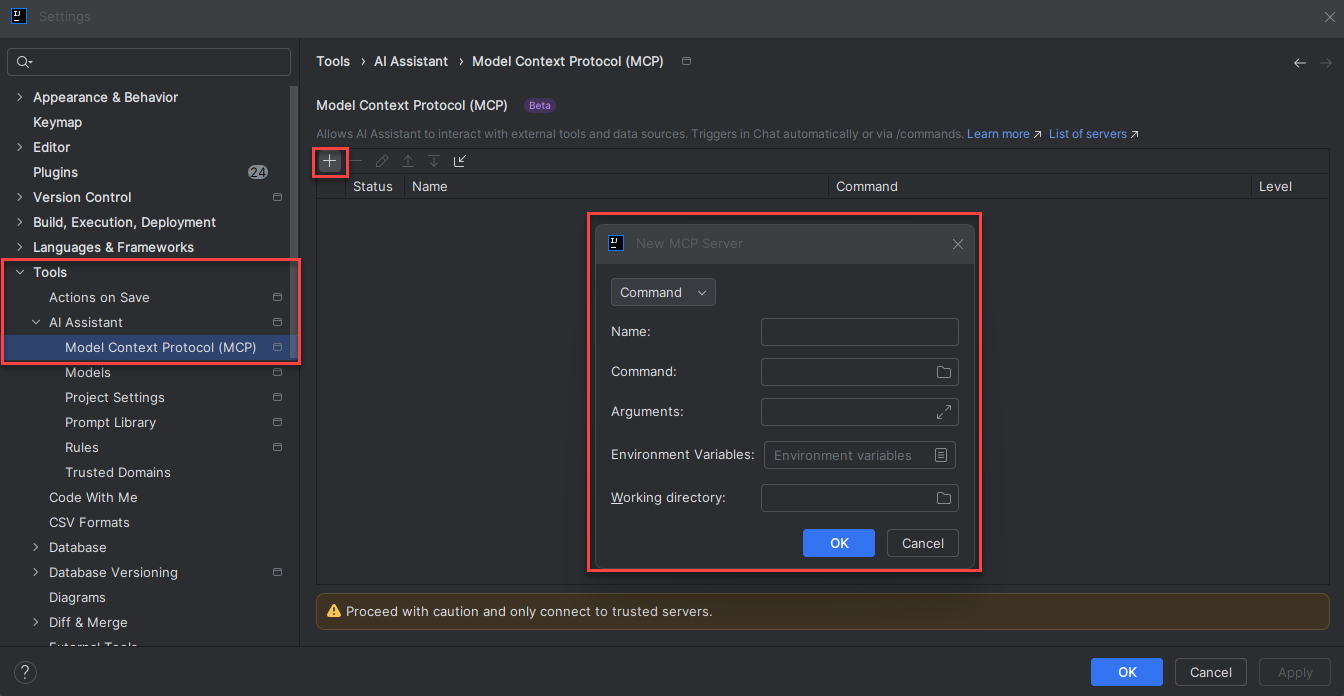
Task: Click the help question mark icon
Action: point(24,672)
